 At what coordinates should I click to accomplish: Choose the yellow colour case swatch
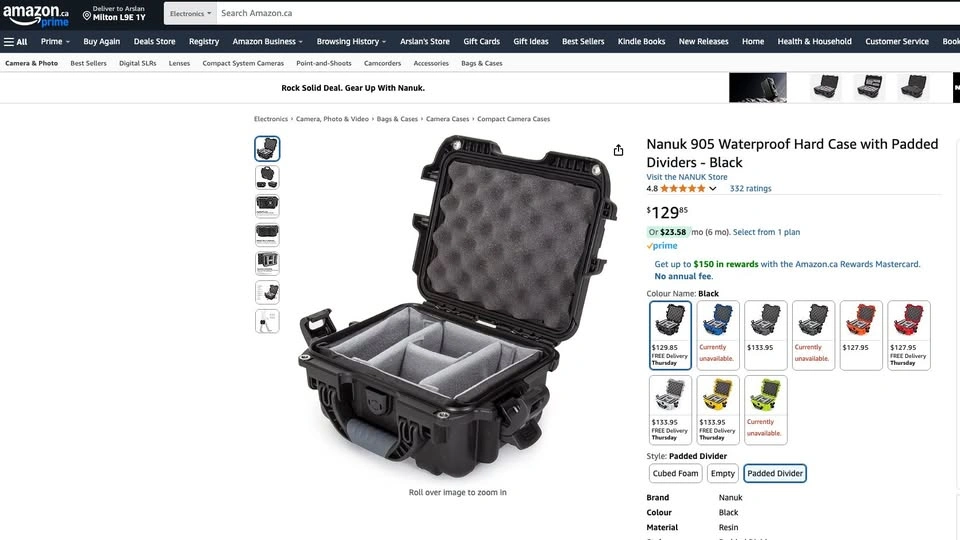718,410
